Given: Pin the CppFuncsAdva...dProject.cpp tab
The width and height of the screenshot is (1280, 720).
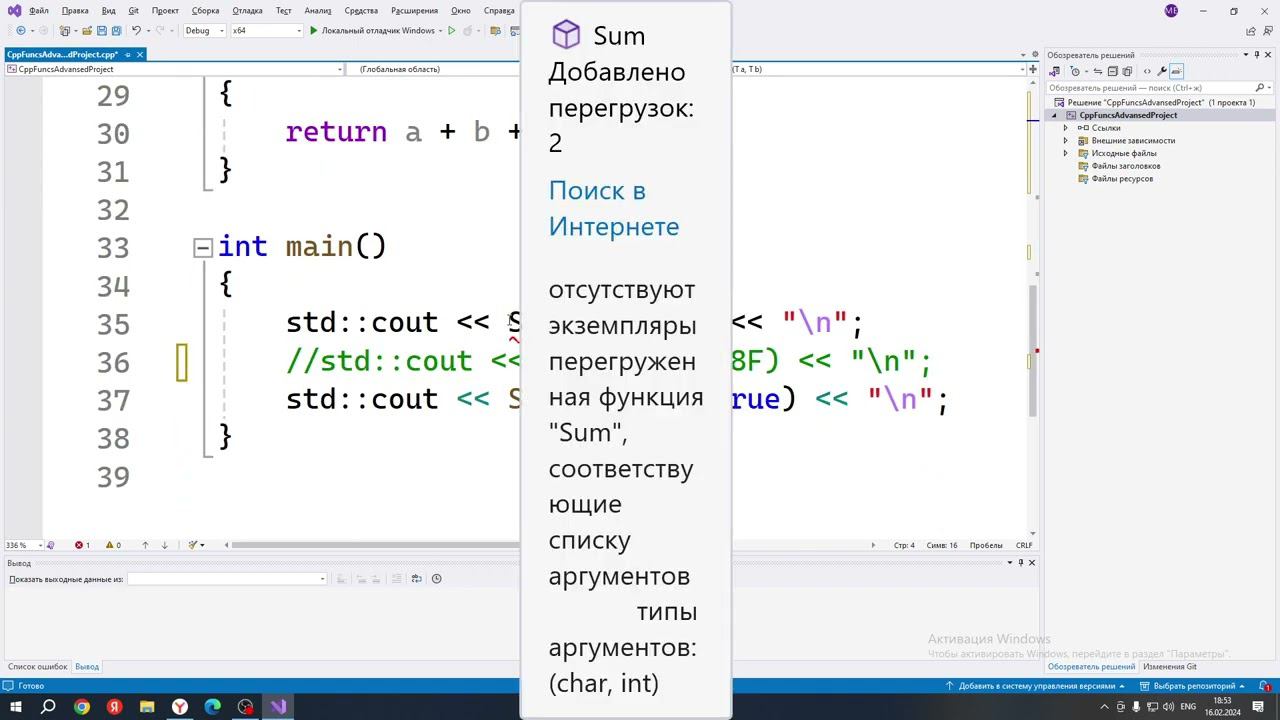Looking at the screenshot, I should tap(127, 54).
